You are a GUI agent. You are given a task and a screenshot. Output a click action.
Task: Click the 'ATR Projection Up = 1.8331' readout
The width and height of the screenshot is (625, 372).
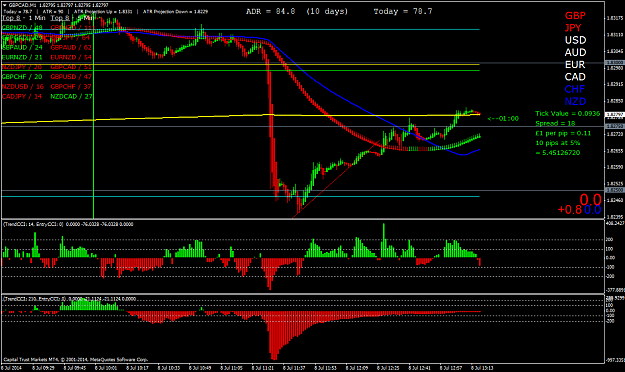103,12
